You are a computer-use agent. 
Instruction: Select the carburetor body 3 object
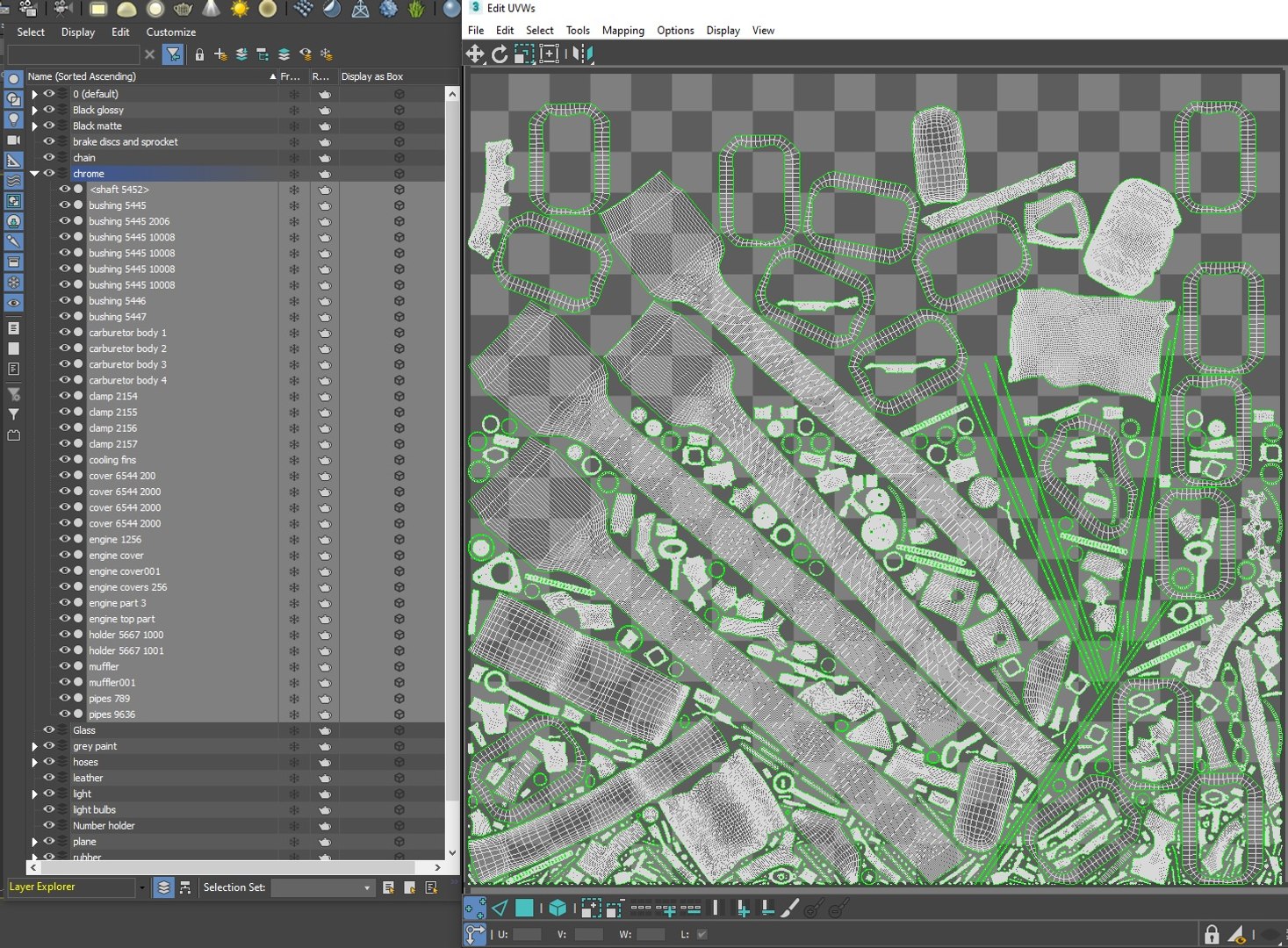pos(127,364)
